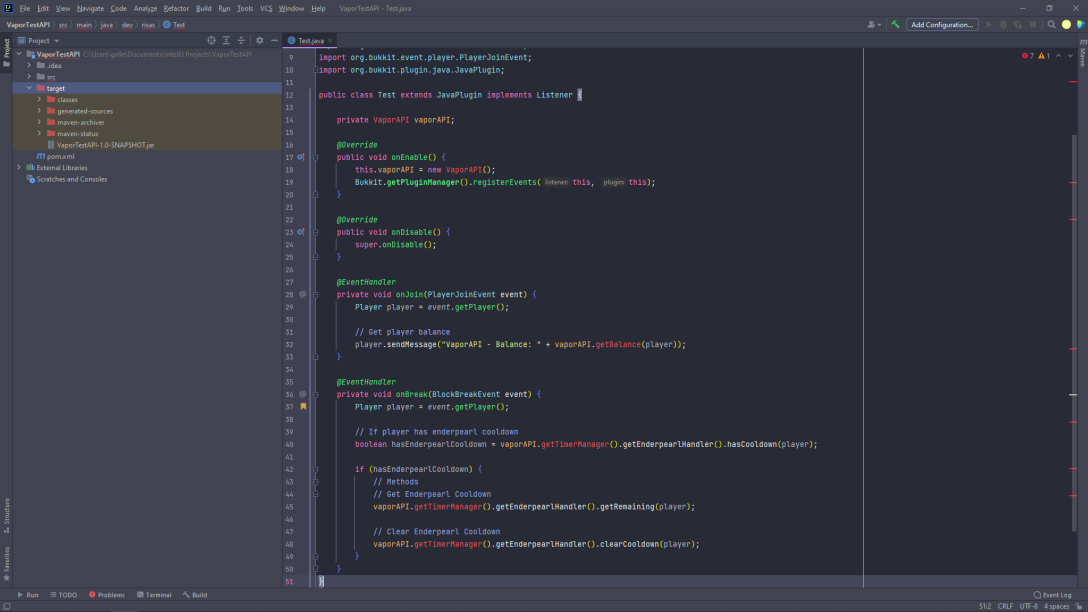Click the UTF-8 encoding indicator

1028,606
